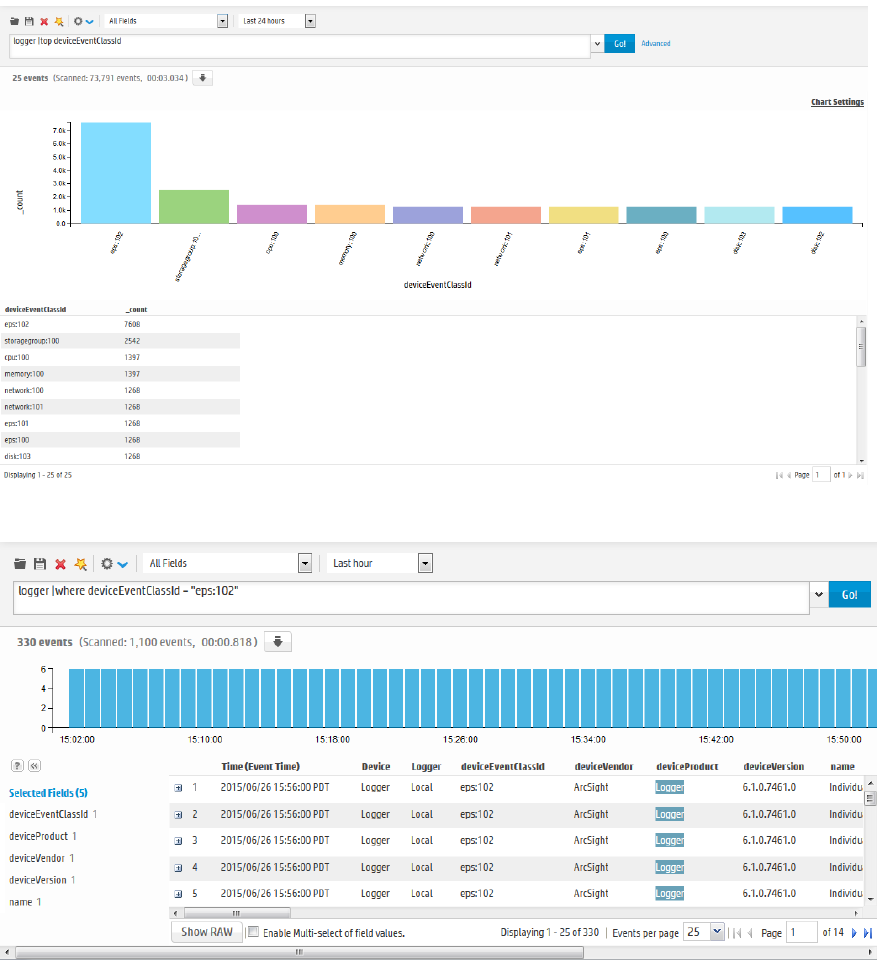Viewport: 877px width, 960px height.
Task: Click the lower search query input field
Action: pos(411,598)
